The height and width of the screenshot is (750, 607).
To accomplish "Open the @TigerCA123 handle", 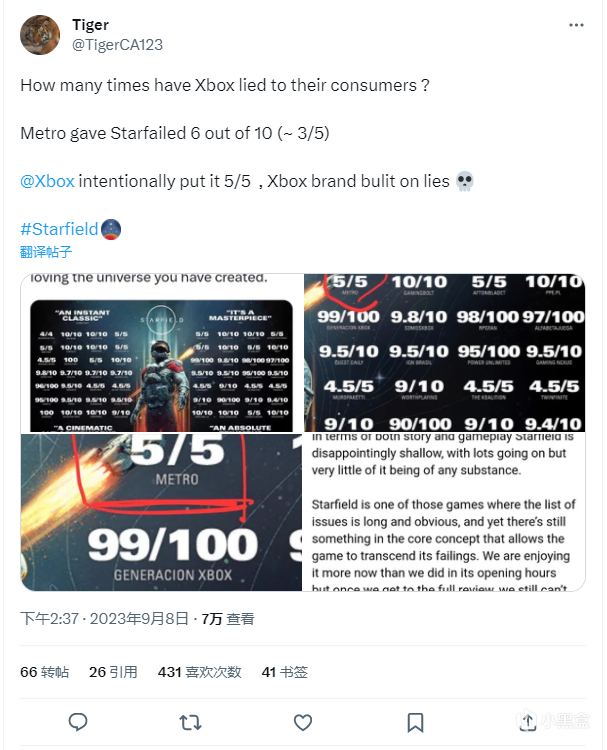I will [117, 44].
